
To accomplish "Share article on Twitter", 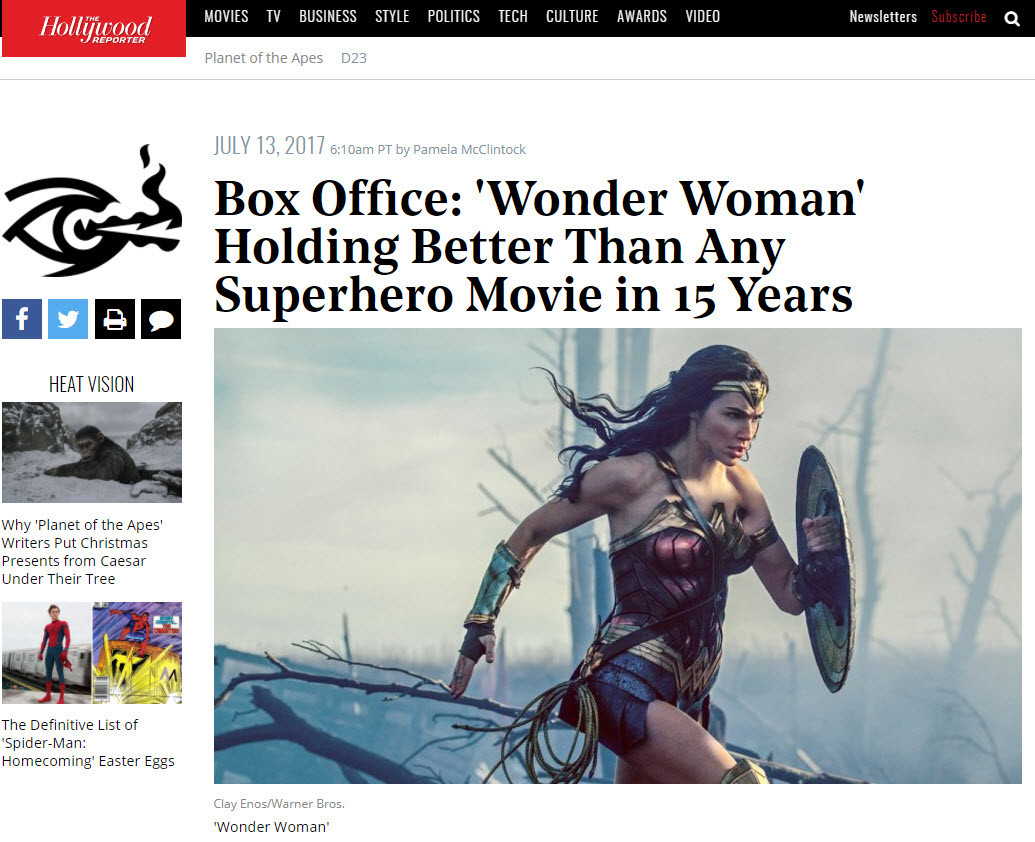I will pos(68,319).
